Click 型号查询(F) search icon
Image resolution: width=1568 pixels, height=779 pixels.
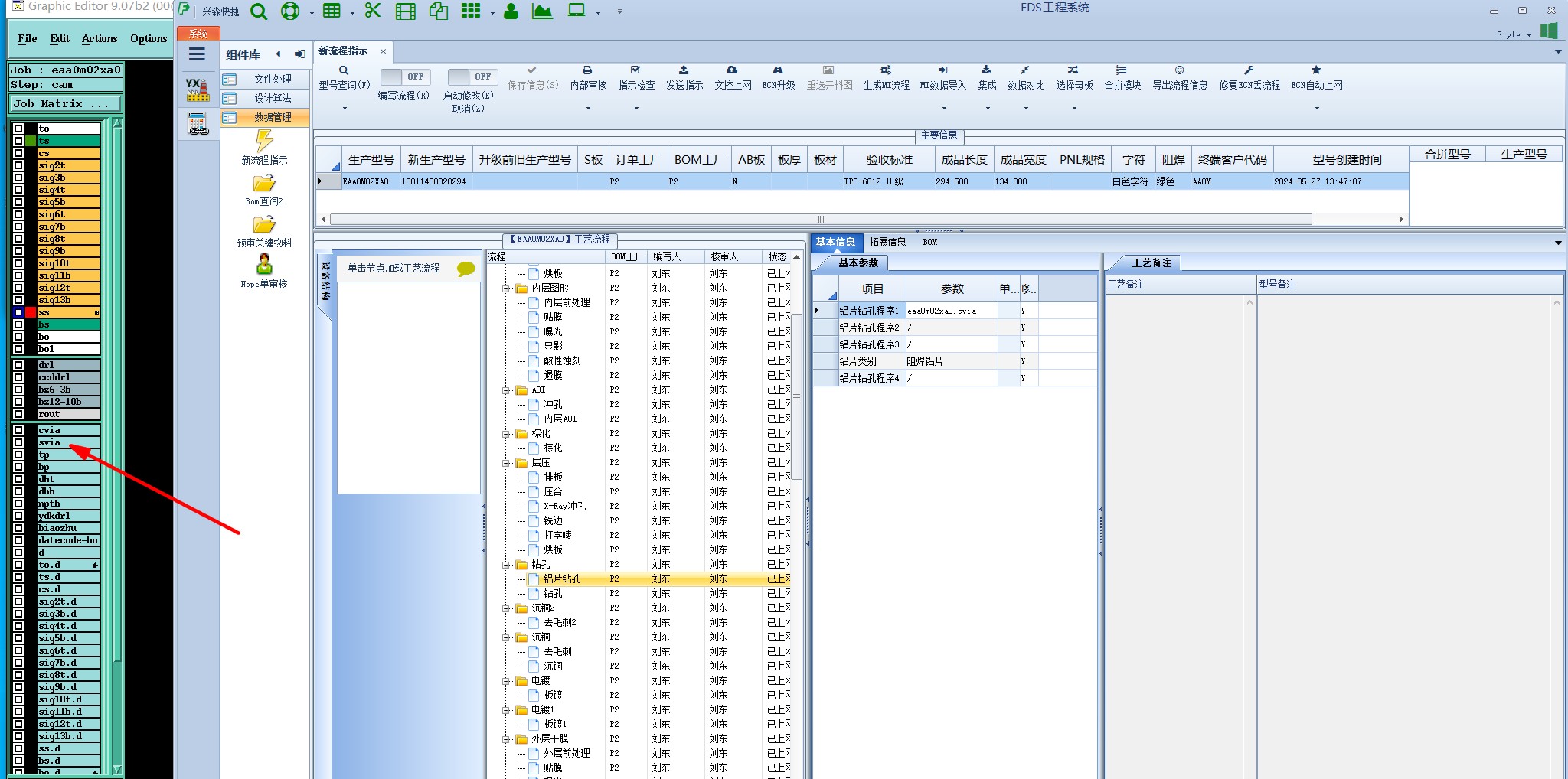(x=344, y=70)
